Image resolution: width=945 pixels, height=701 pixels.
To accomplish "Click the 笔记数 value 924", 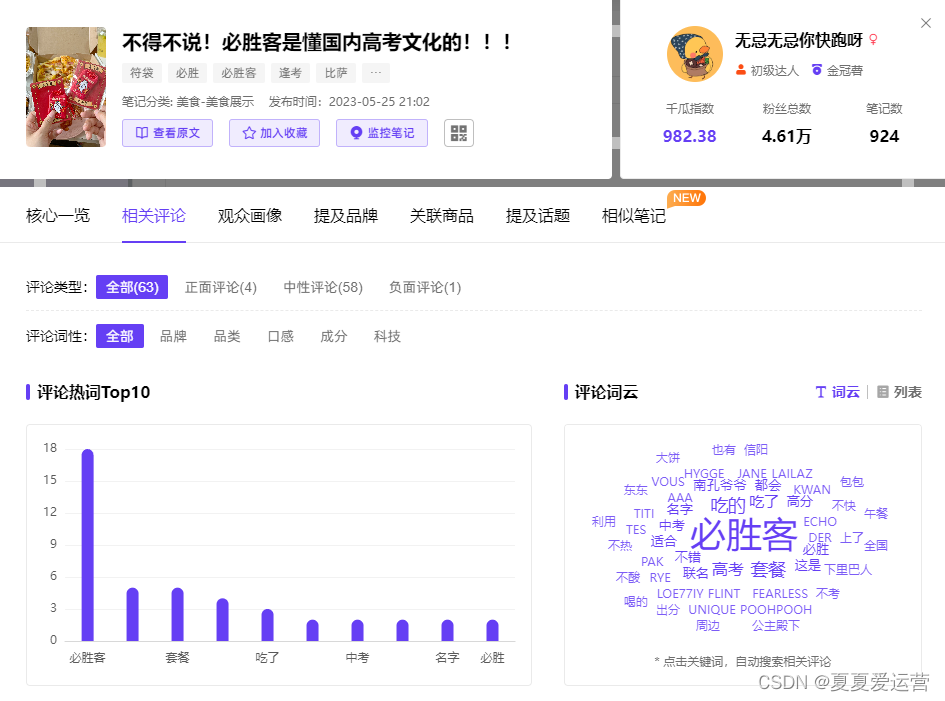I will coord(884,136).
